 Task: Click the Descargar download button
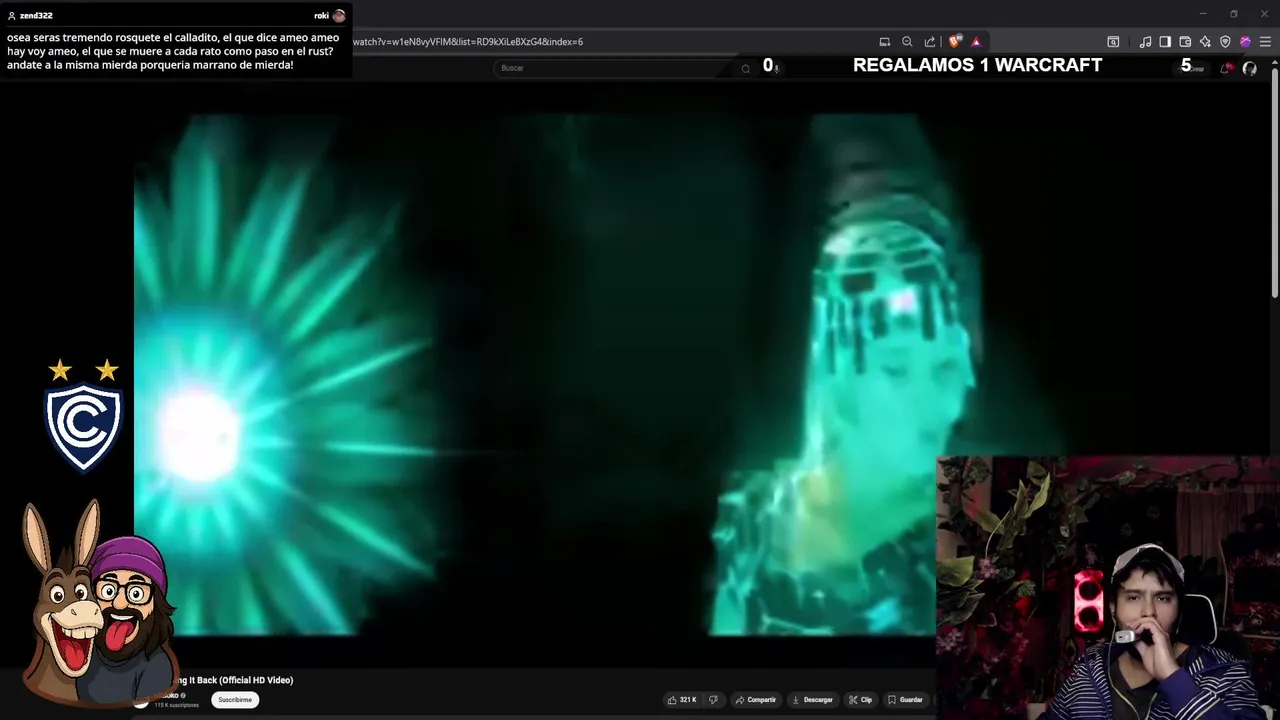(812, 700)
